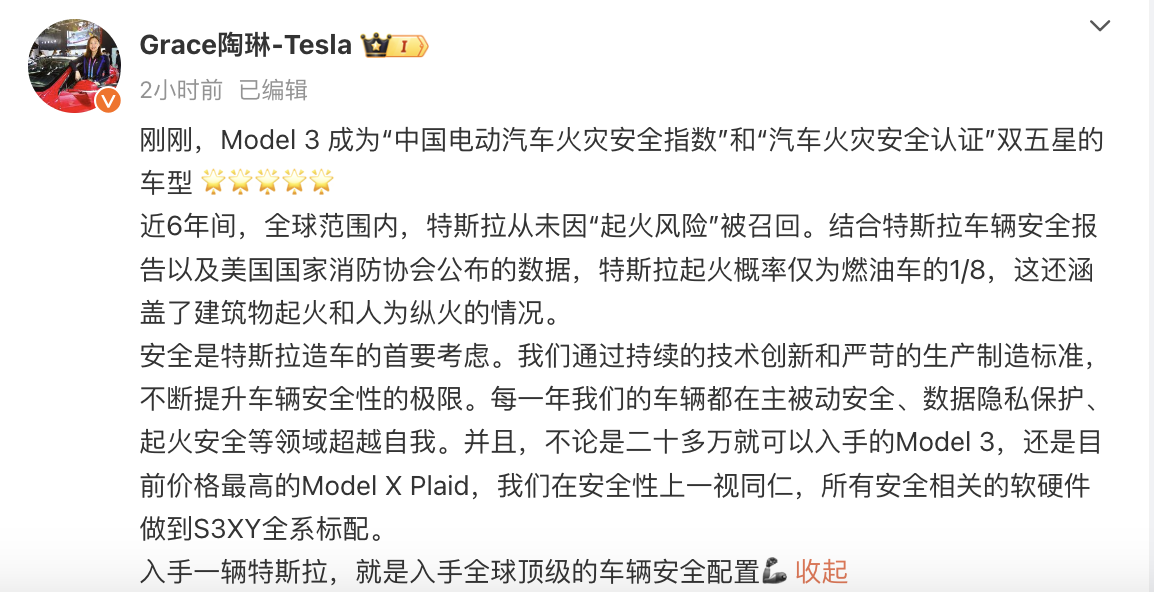Click the second star emoji in the row
Viewport: 1154px width, 592px height.
[240, 181]
